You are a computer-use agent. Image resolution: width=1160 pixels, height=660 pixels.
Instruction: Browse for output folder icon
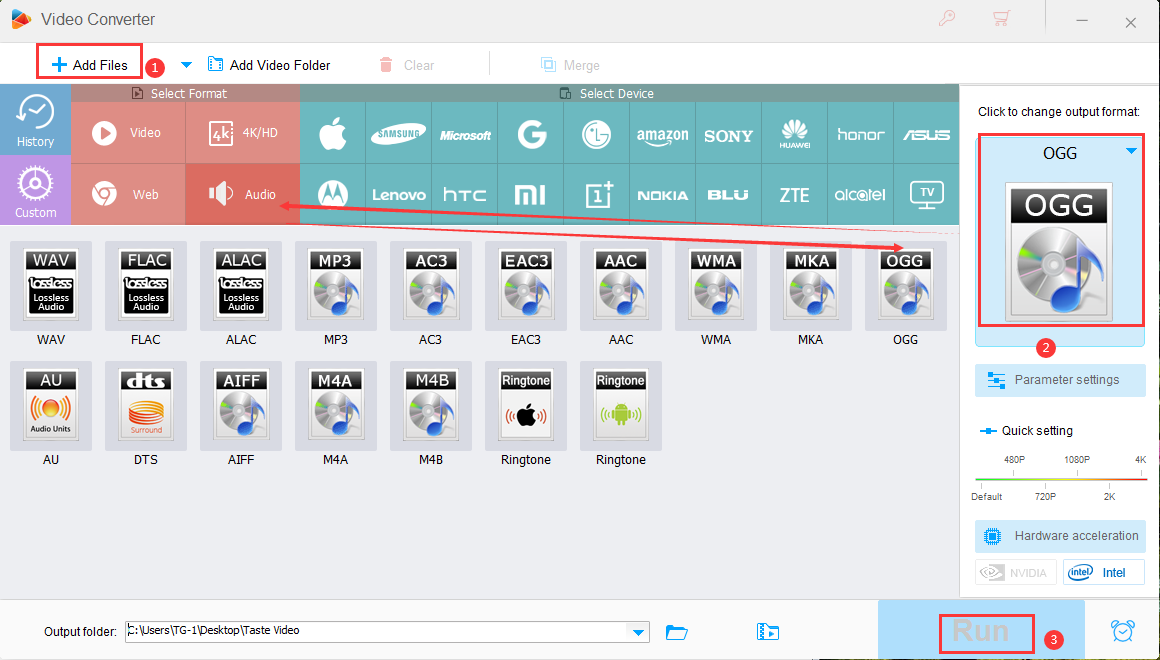click(676, 632)
